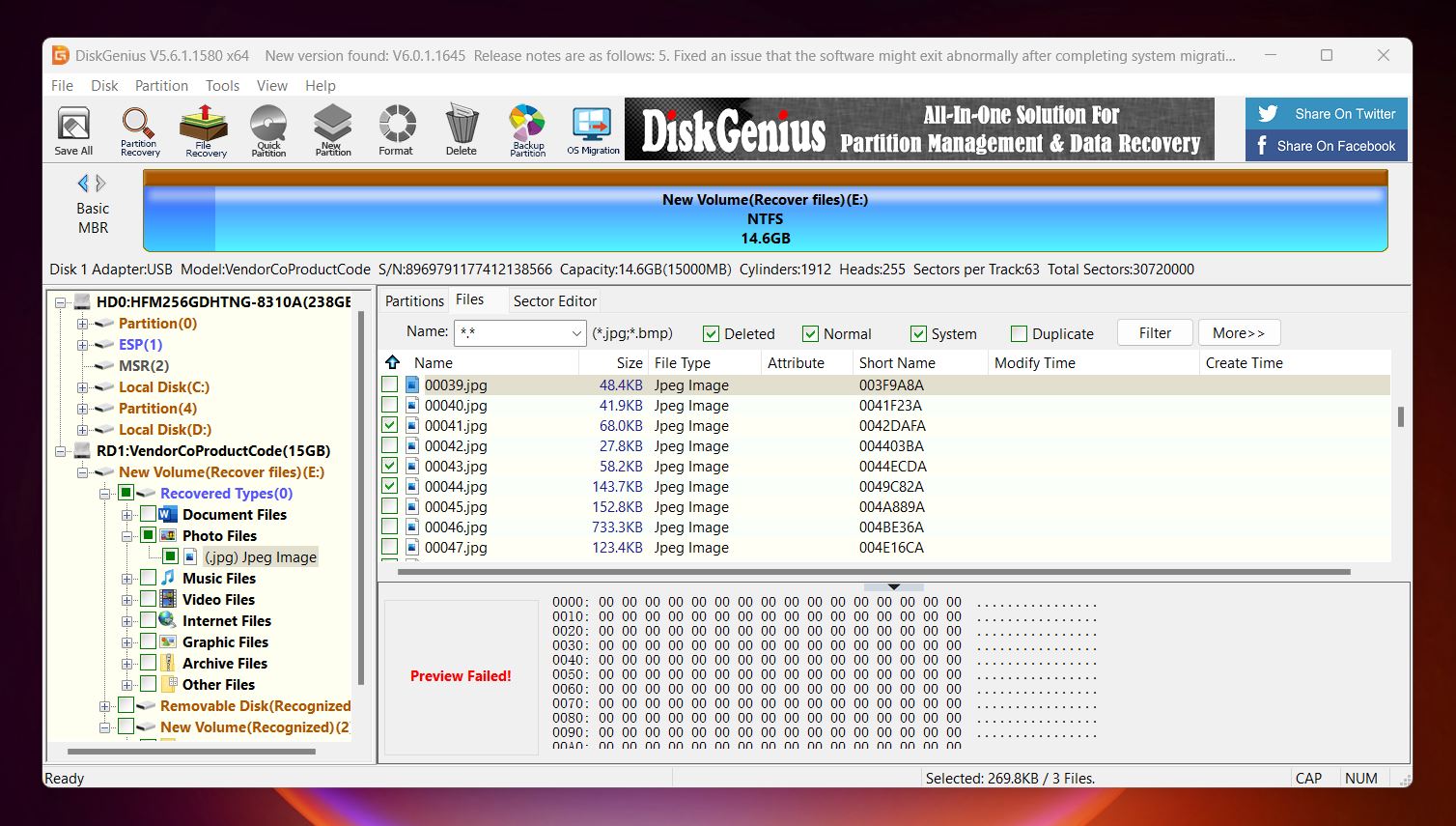Click the Video Files film icon
The width and height of the screenshot is (1456, 826).
coord(168,599)
